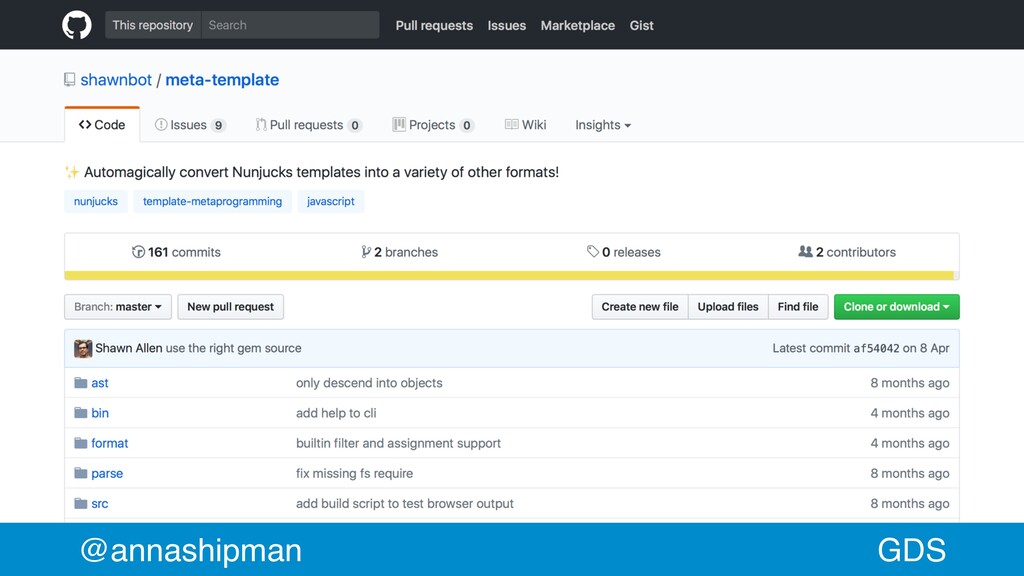
Task: Click the repository book icon beside shawnbot
Action: (x=69, y=80)
